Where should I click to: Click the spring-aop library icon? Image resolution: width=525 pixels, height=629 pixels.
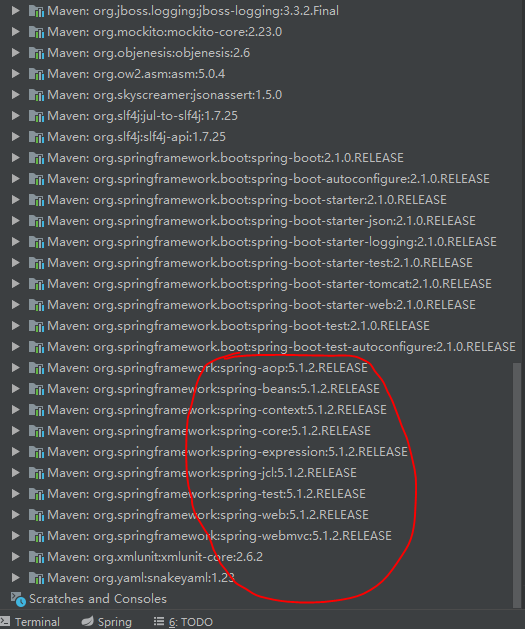[36, 368]
